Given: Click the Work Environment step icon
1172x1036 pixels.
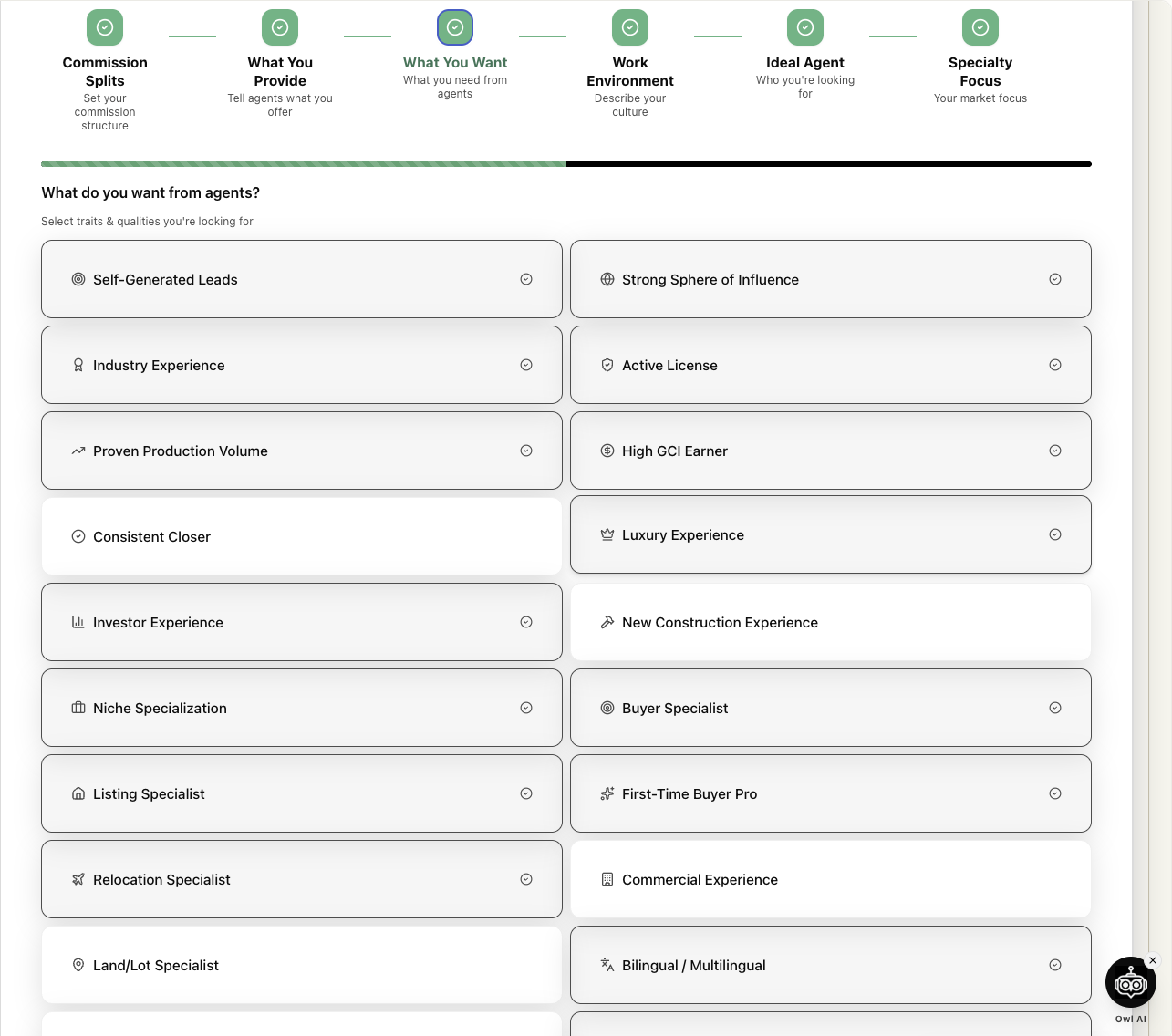Looking at the screenshot, I should pyautogui.click(x=630, y=27).
